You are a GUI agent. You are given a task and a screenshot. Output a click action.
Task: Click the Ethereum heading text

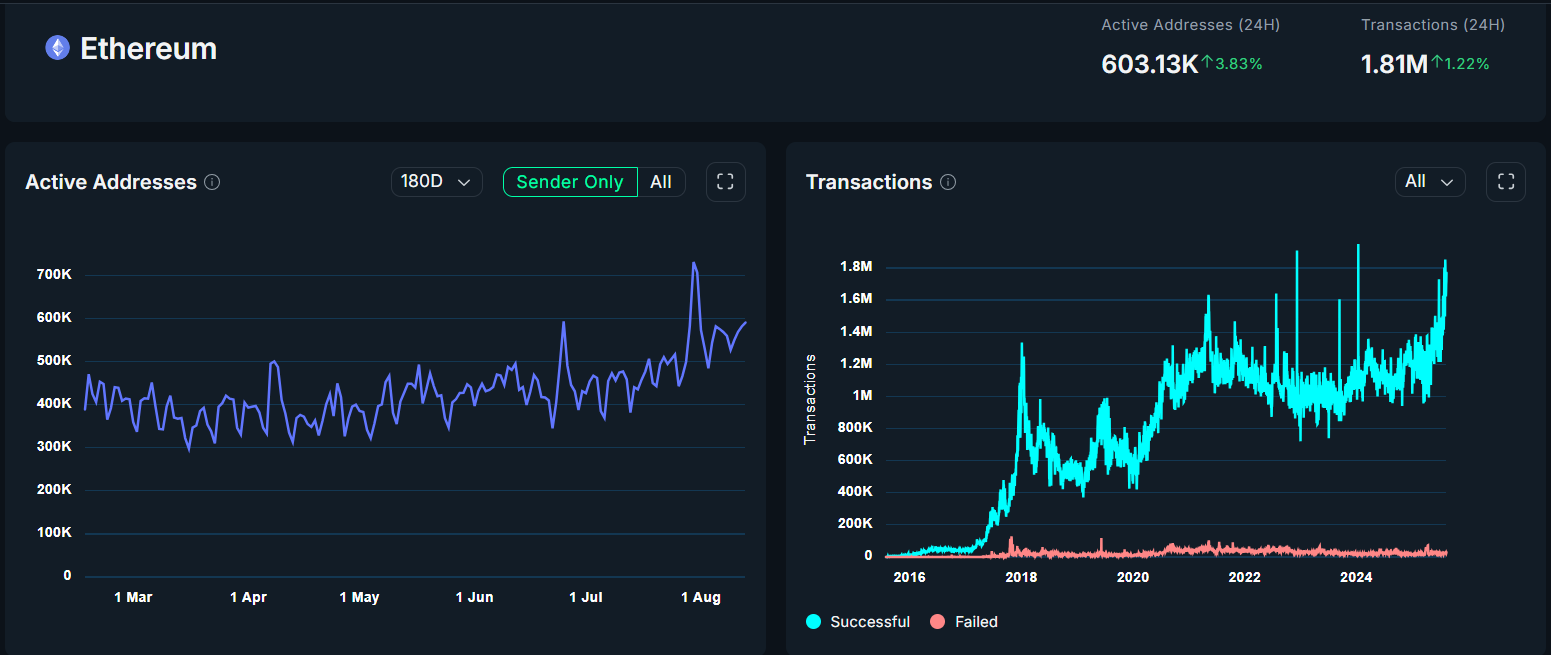pyautogui.click(x=148, y=49)
